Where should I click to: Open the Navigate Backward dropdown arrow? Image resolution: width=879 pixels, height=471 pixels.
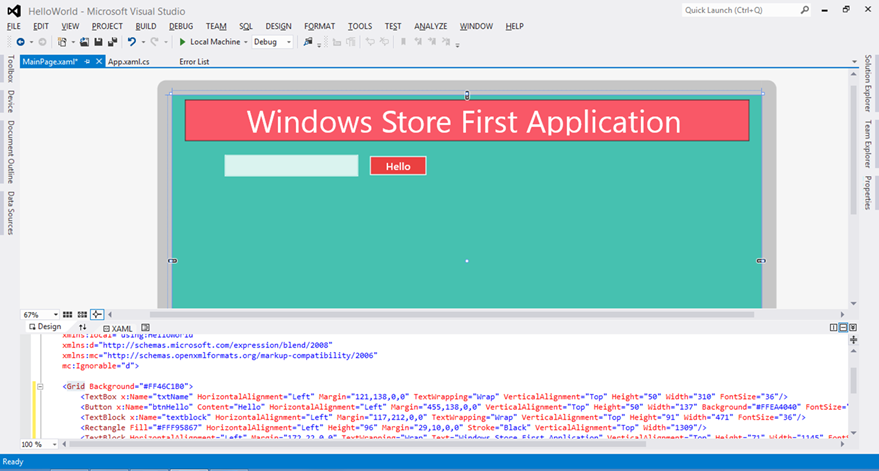(x=31, y=42)
